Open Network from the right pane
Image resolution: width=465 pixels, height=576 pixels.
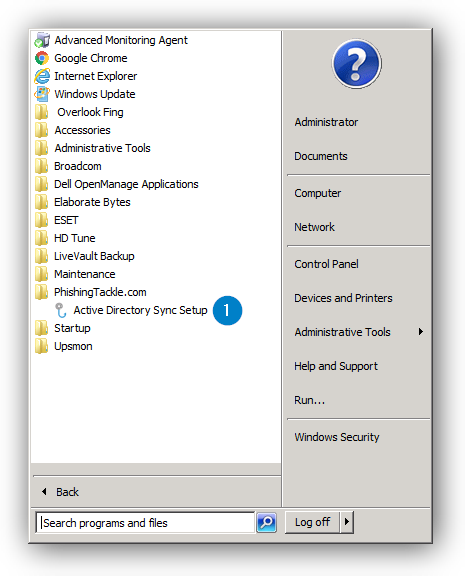point(314,227)
